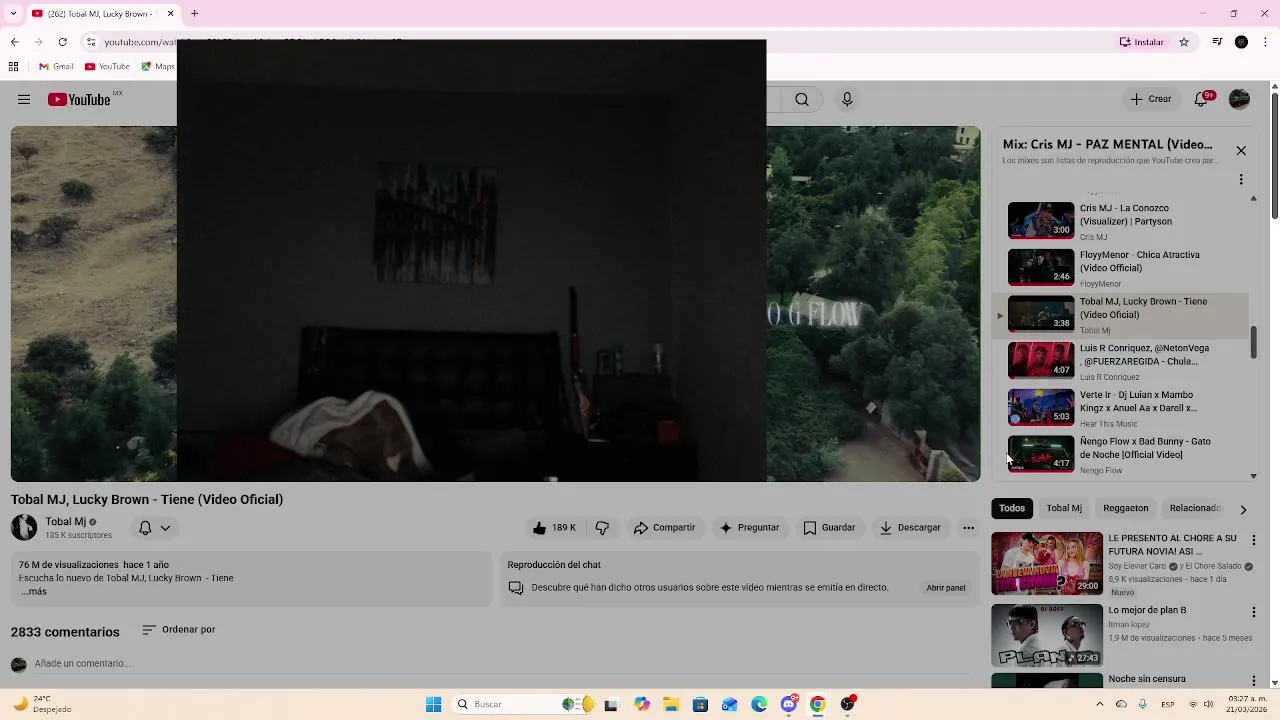Bookmark this page with the star icon

pos(1184,42)
